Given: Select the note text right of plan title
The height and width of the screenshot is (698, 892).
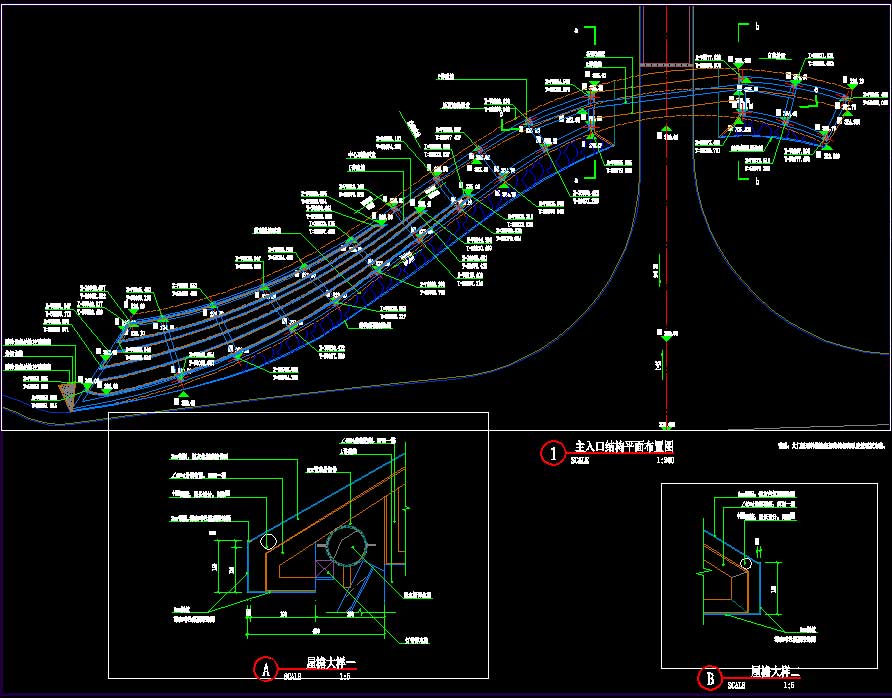Looking at the screenshot, I should pyautogui.click(x=831, y=444).
